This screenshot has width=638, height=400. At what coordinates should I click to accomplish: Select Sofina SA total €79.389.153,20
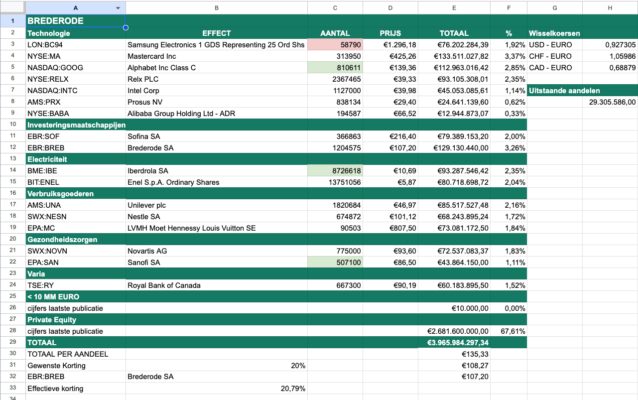click(x=454, y=136)
